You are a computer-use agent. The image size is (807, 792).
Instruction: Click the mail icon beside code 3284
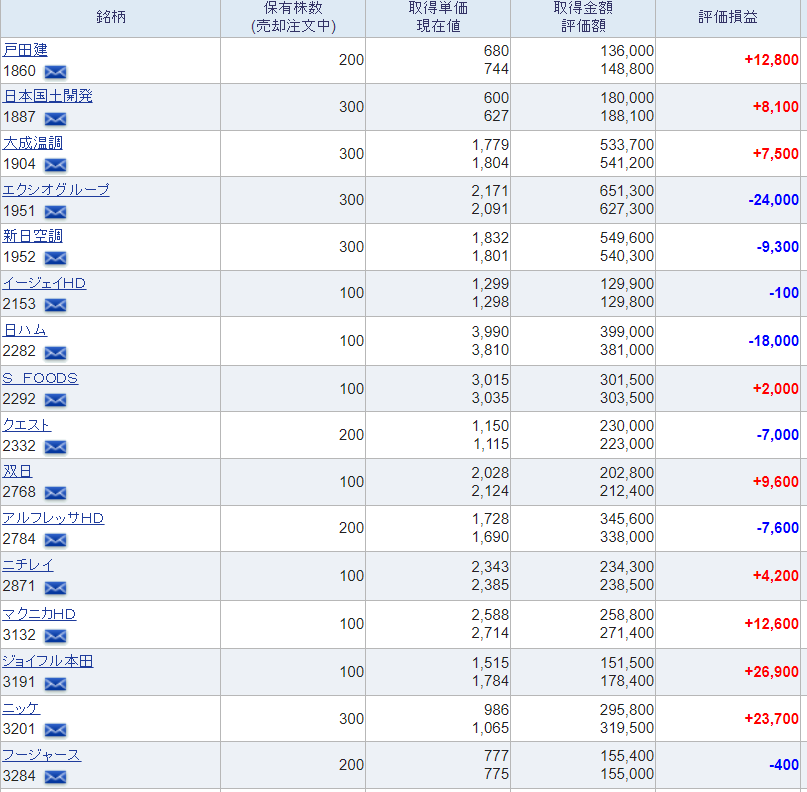[55, 777]
